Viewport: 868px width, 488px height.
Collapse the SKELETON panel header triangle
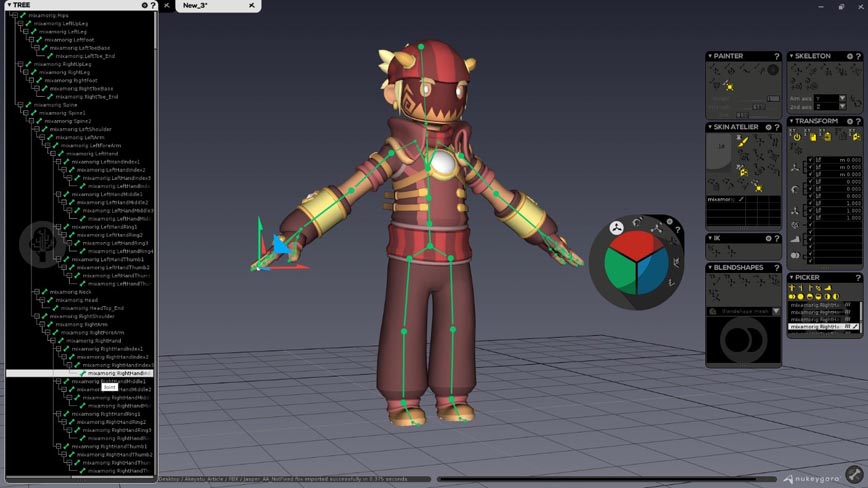click(x=792, y=56)
